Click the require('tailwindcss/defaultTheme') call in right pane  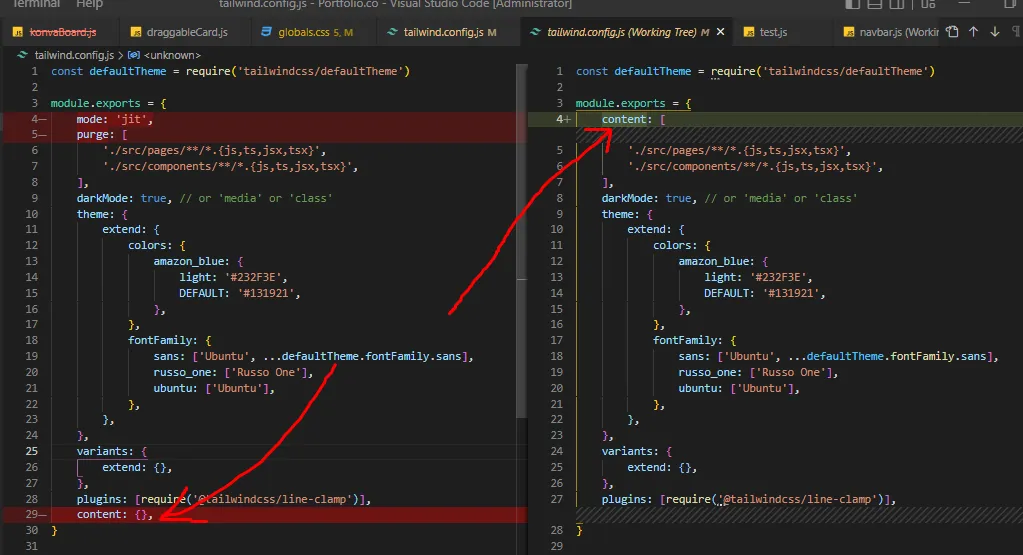pyautogui.click(x=823, y=71)
